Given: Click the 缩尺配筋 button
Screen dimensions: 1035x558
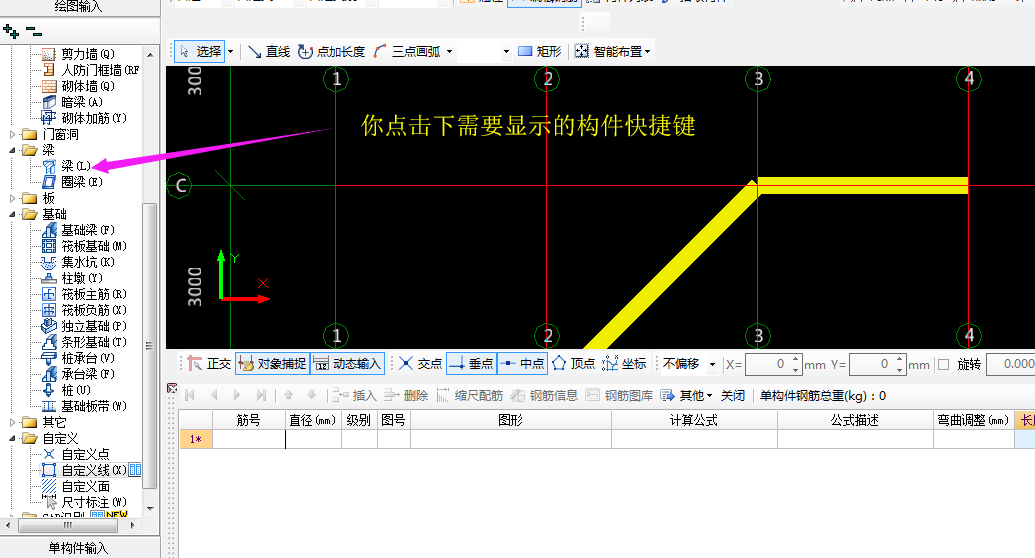Looking at the screenshot, I should coord(470,396).
